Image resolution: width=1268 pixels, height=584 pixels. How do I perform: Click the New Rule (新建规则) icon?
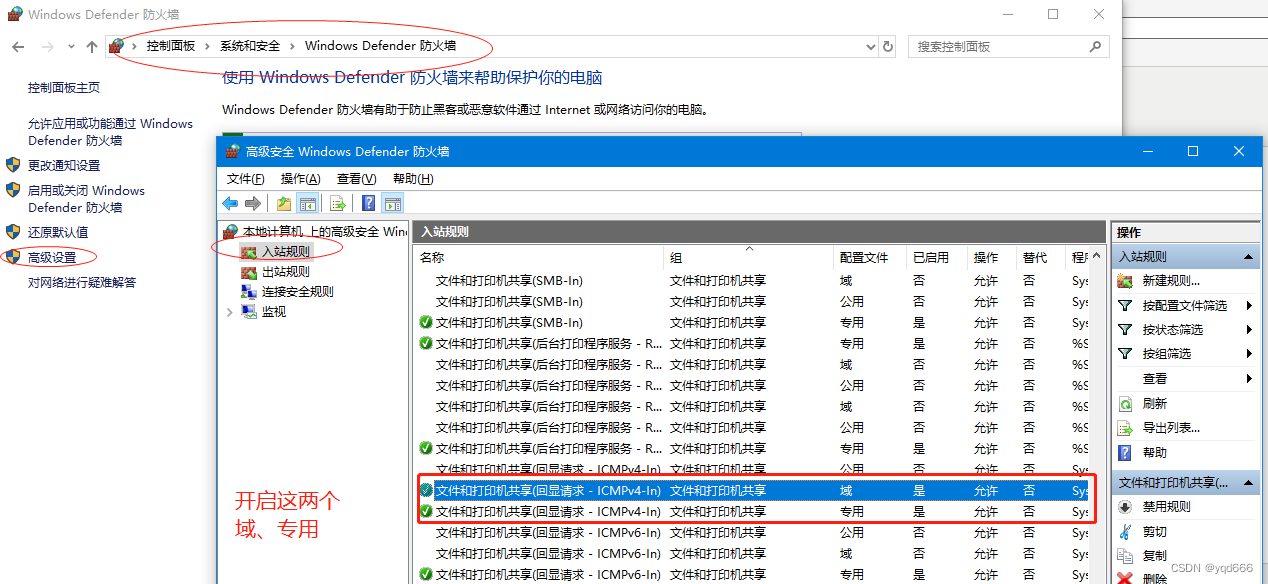coord(1125,281)
